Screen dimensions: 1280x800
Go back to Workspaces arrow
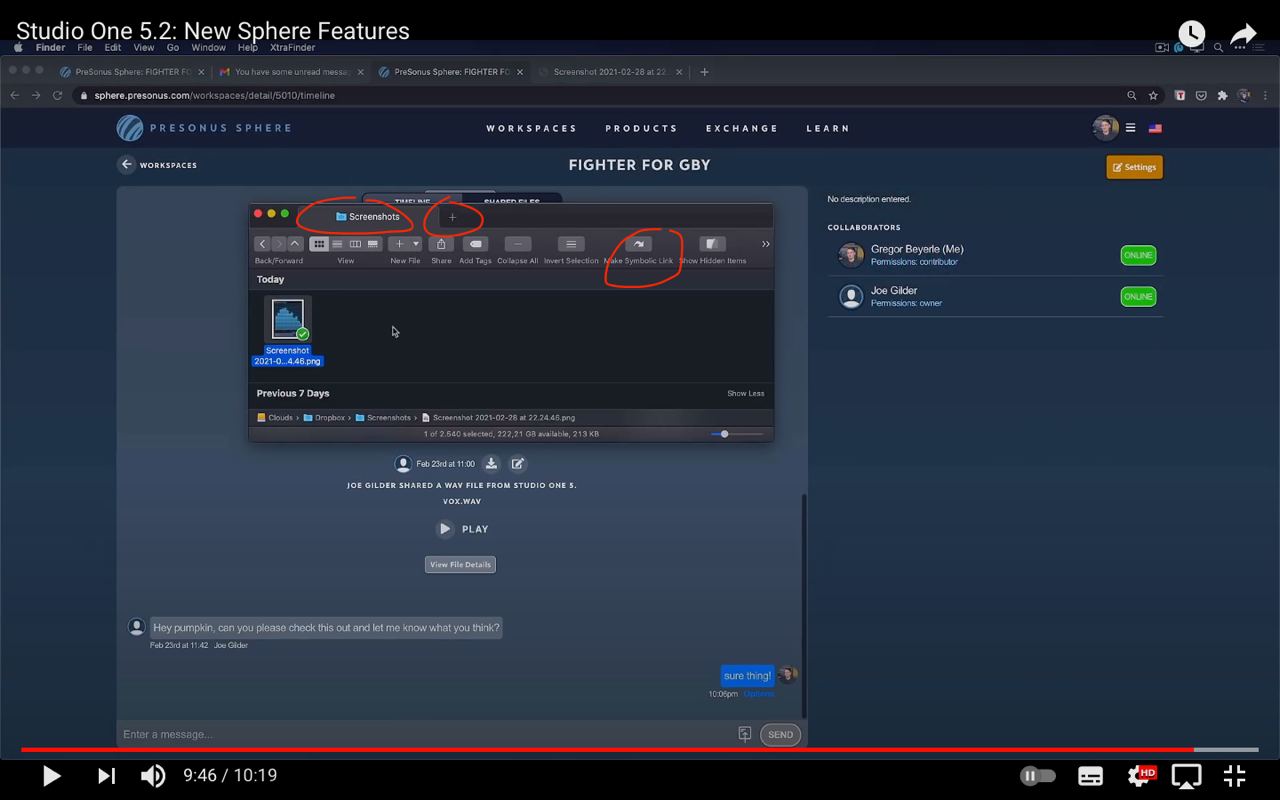tap(126, 165)
